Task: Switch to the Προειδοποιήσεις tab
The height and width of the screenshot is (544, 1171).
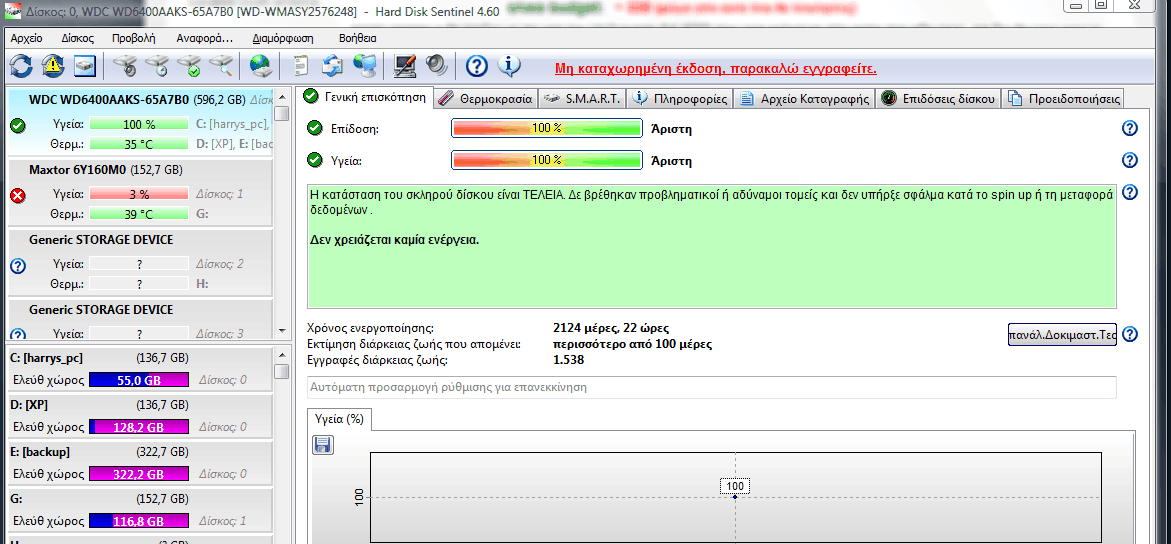Action: (x=1062, y=98)
